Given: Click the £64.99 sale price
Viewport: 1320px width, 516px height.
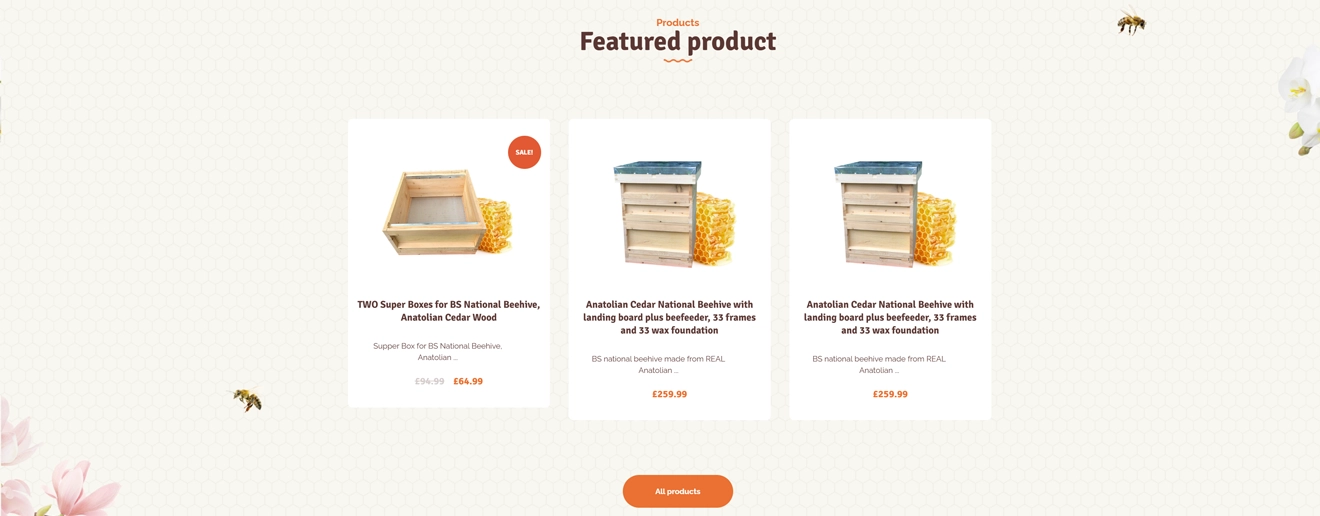Looking at the screenshot, I should [468, 381].
